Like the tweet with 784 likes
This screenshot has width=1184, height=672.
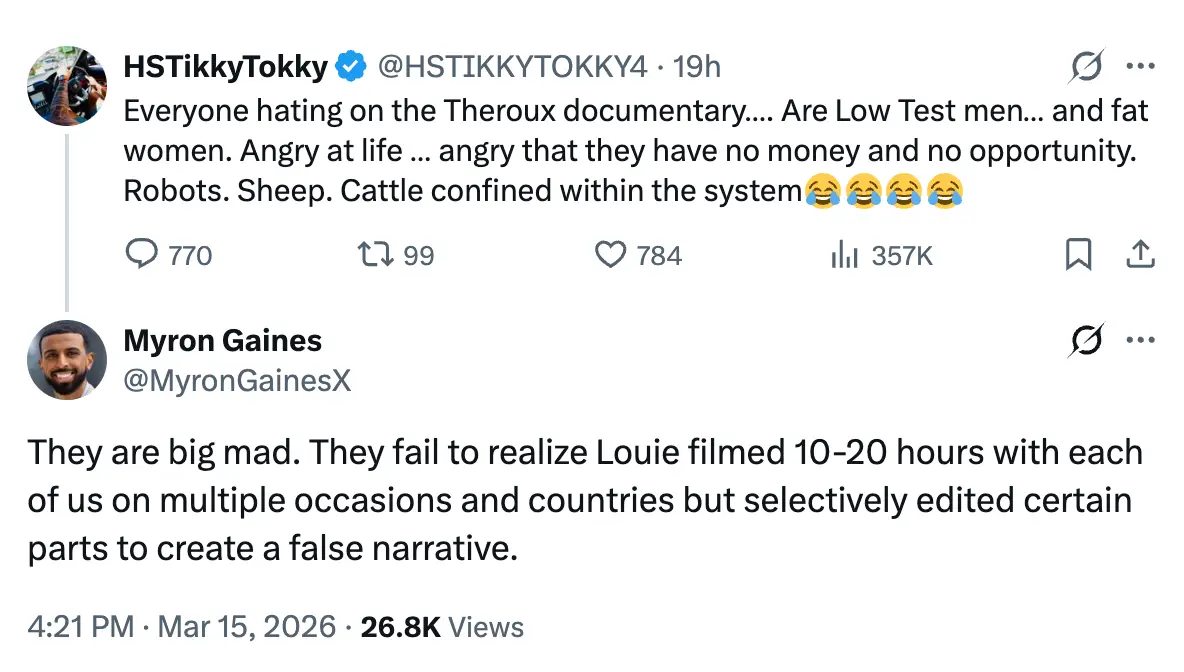coord(611,255)
